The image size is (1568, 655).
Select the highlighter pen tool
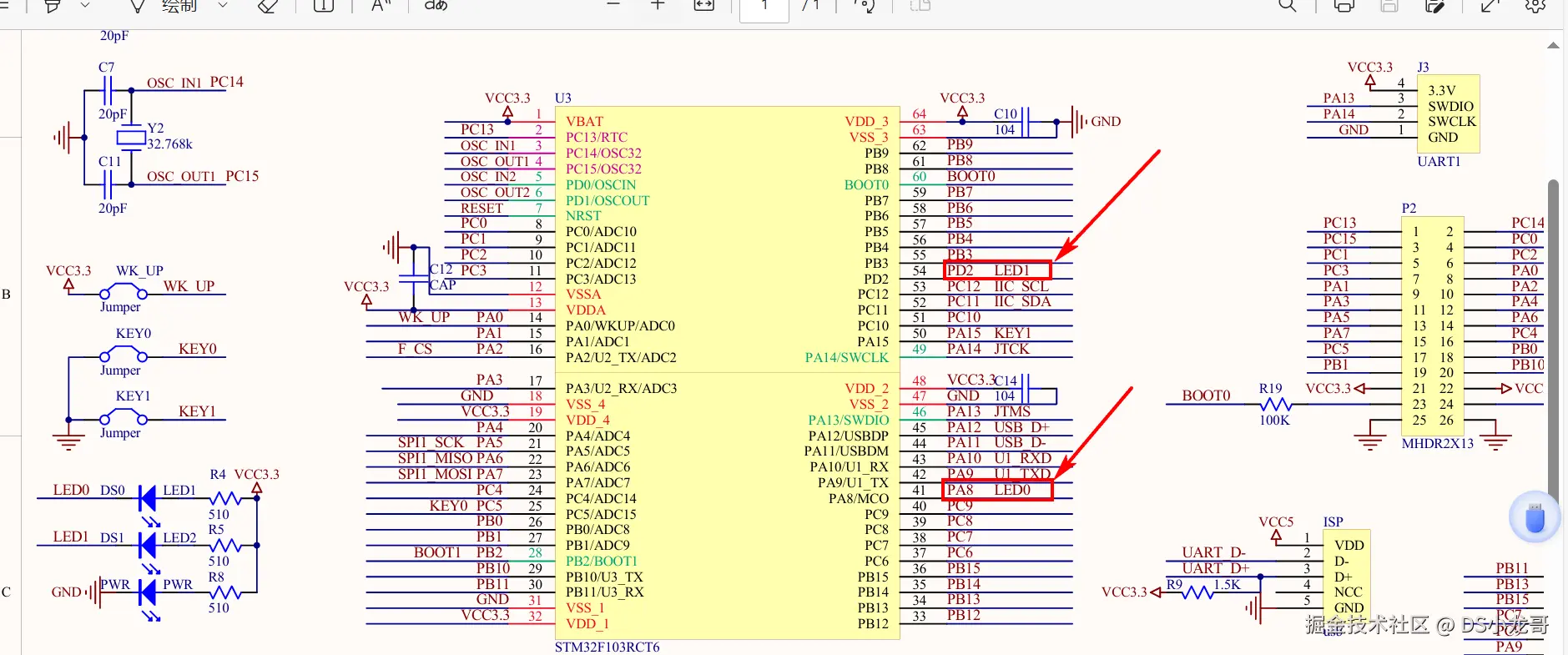52,6
